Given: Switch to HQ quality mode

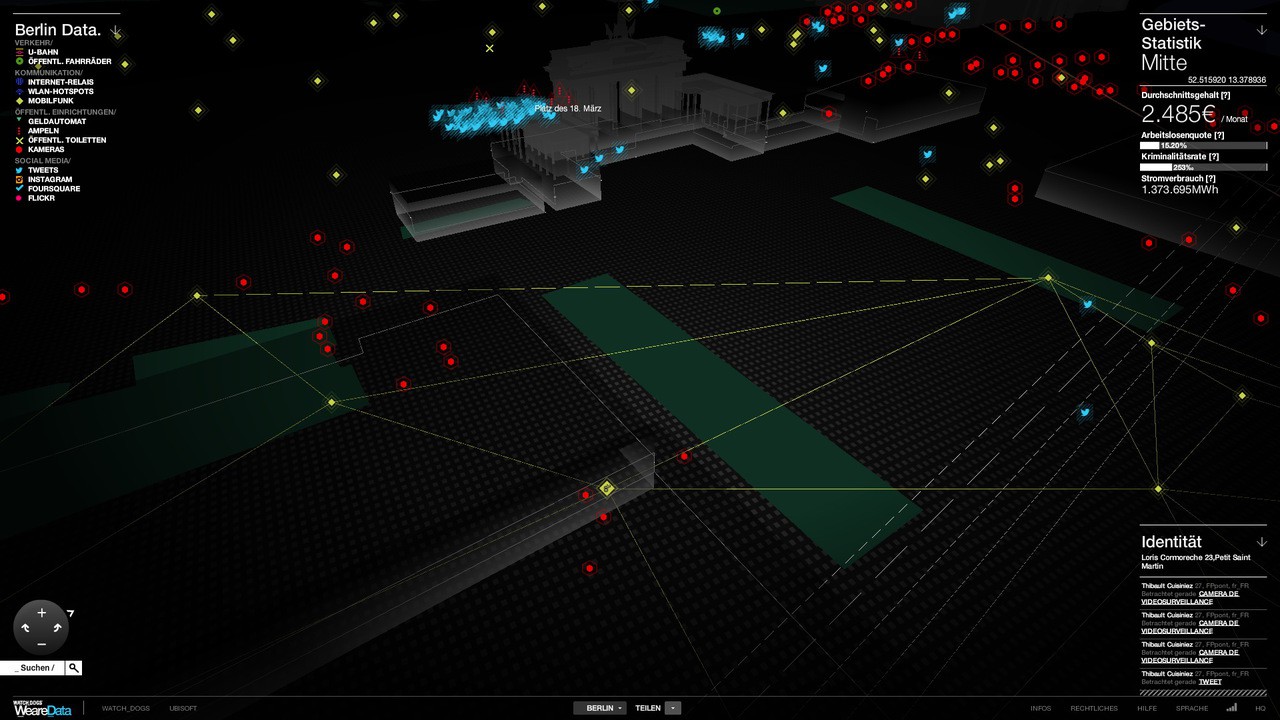Looking at the screenshot, I should [x=1260, y=708].
